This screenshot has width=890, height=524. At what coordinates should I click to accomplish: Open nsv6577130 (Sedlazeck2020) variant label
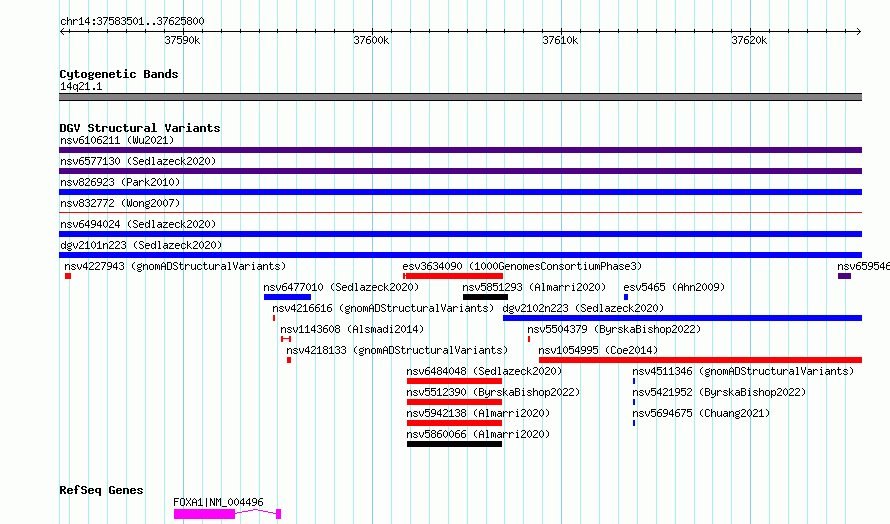pos(138,161)
